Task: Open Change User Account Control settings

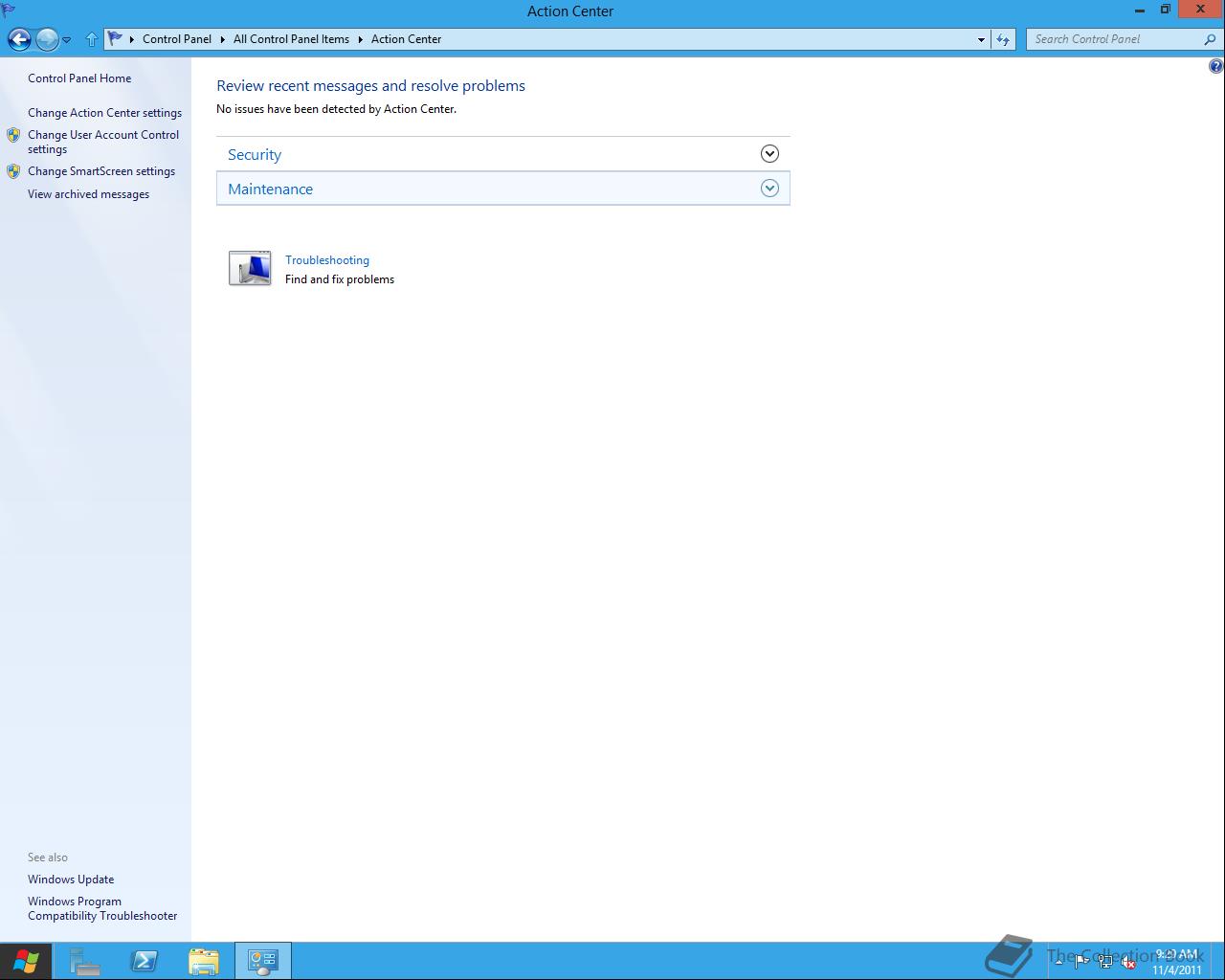Action: (x=103, y=142)
